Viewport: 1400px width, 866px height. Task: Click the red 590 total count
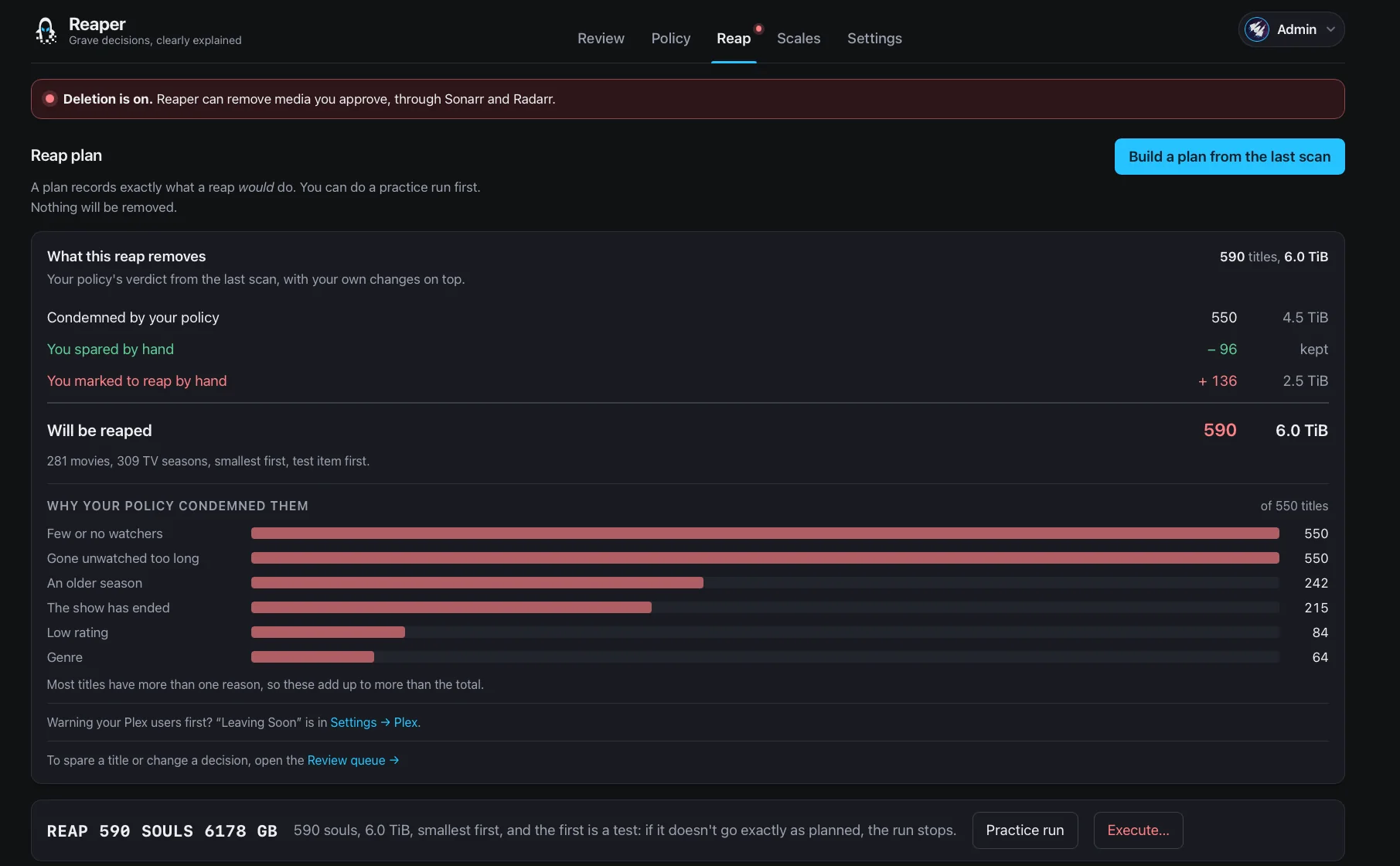pos(1220,431)
